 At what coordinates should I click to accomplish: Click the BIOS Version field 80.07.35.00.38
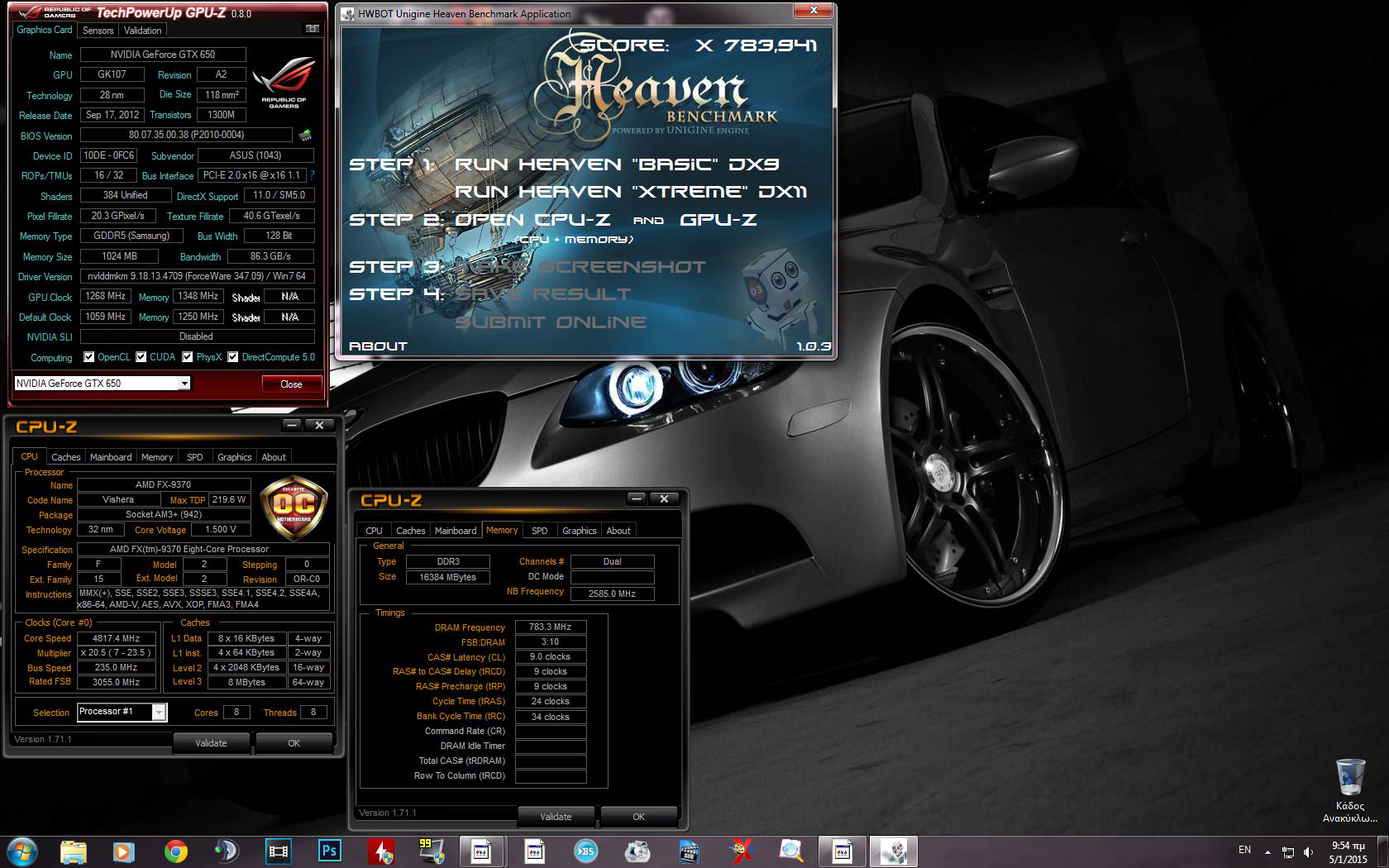pyautogui.click(x=186, y=134)
